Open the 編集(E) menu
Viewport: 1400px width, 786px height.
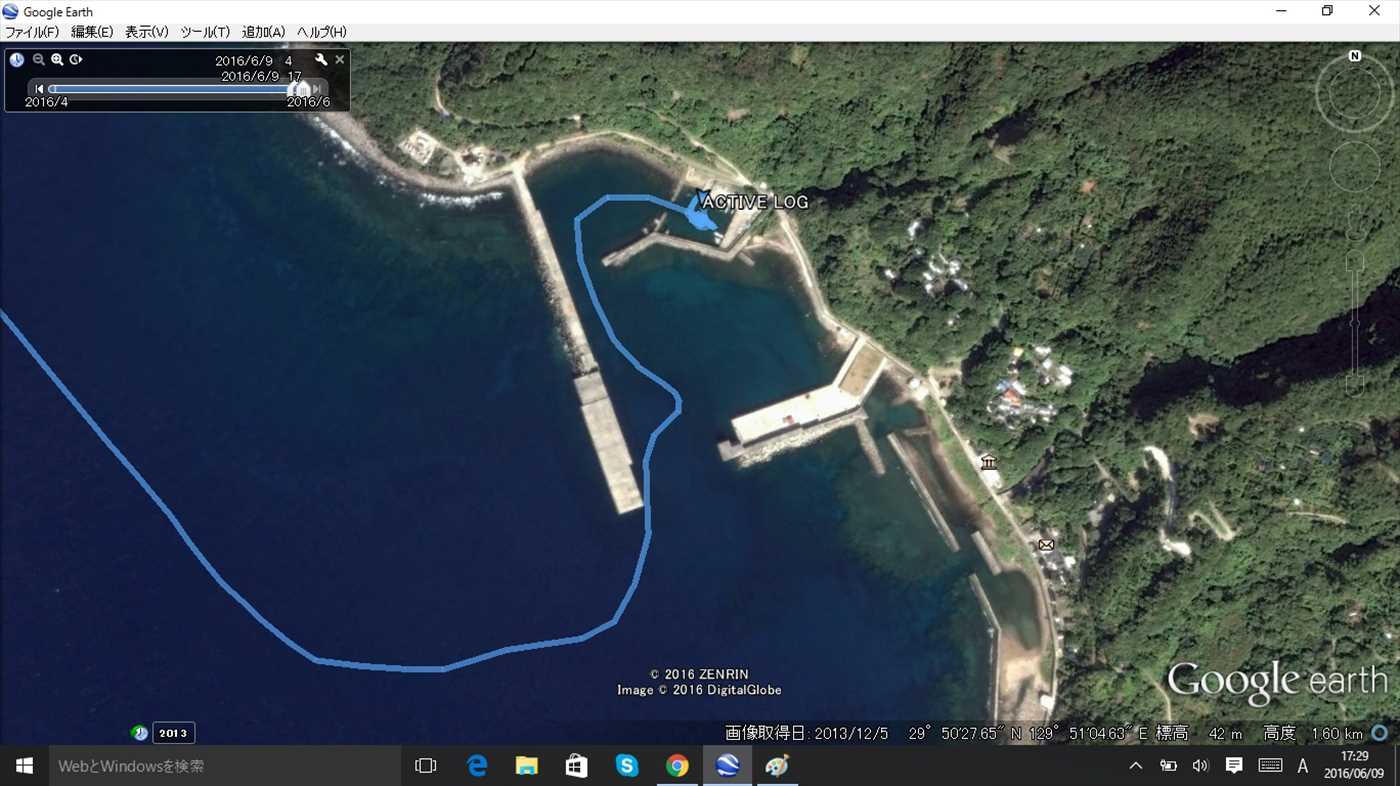92,32
